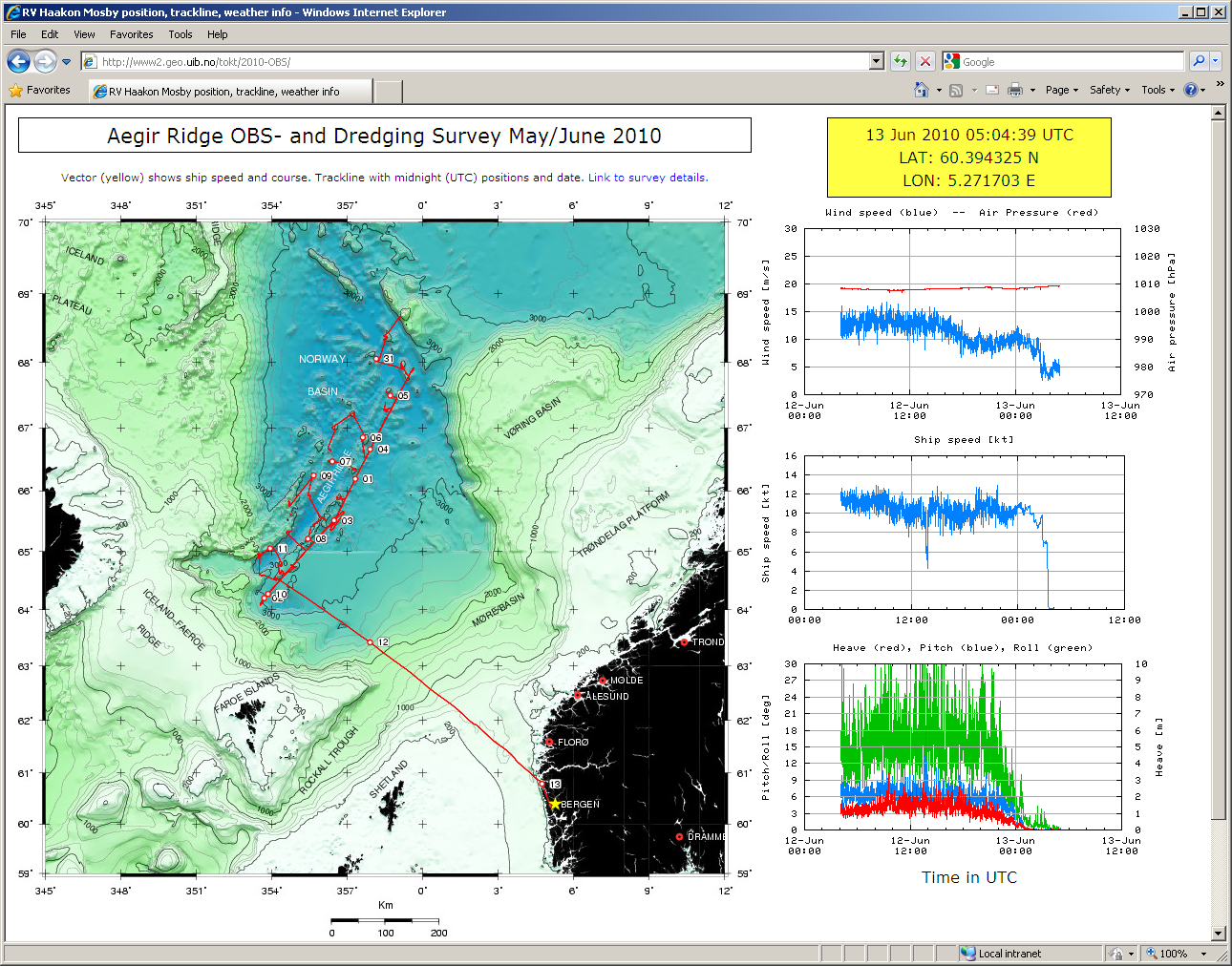Screen dimensions: 1232x966
Task: Click the browser Back button
Action: (18, 61)
